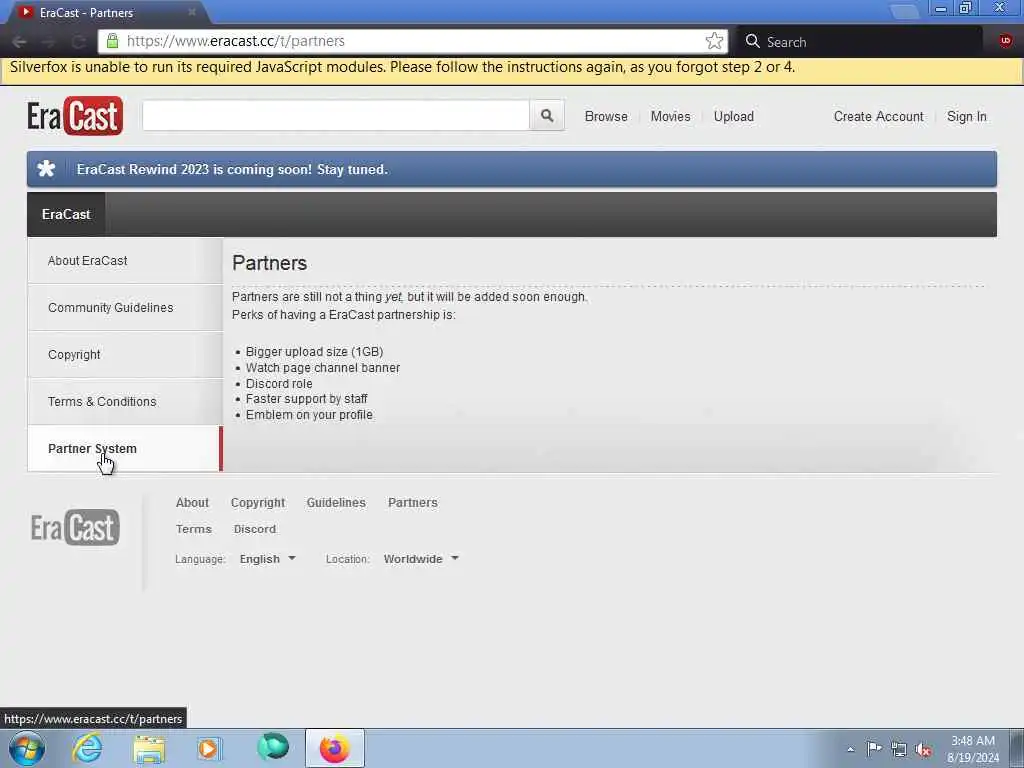The height and width of the screenshot is (768, 1024).
Task: Bookmark the page with the star icon
Action: pos(714,41)
